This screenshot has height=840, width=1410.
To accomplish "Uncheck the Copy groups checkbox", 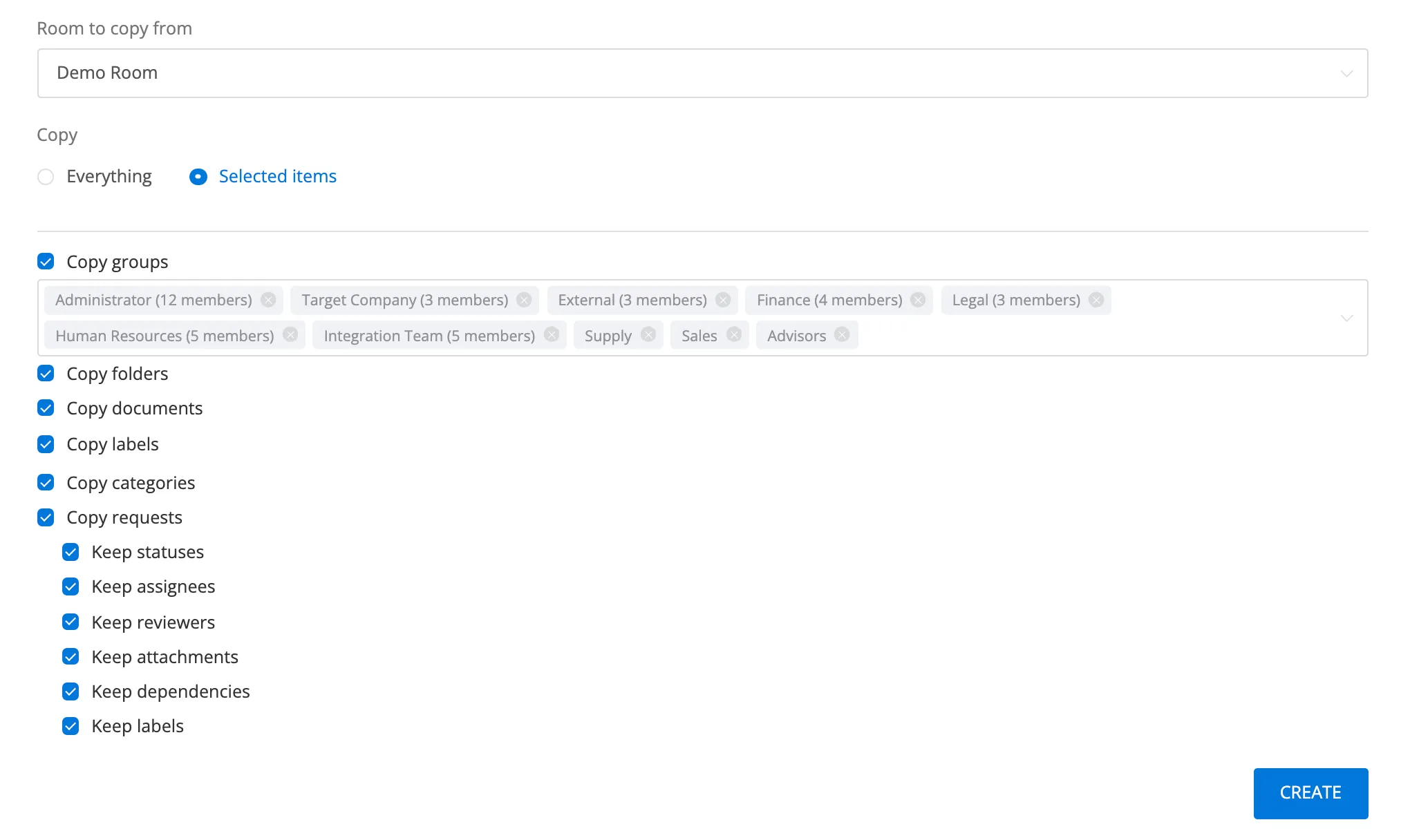I will [x=46, y=262].
